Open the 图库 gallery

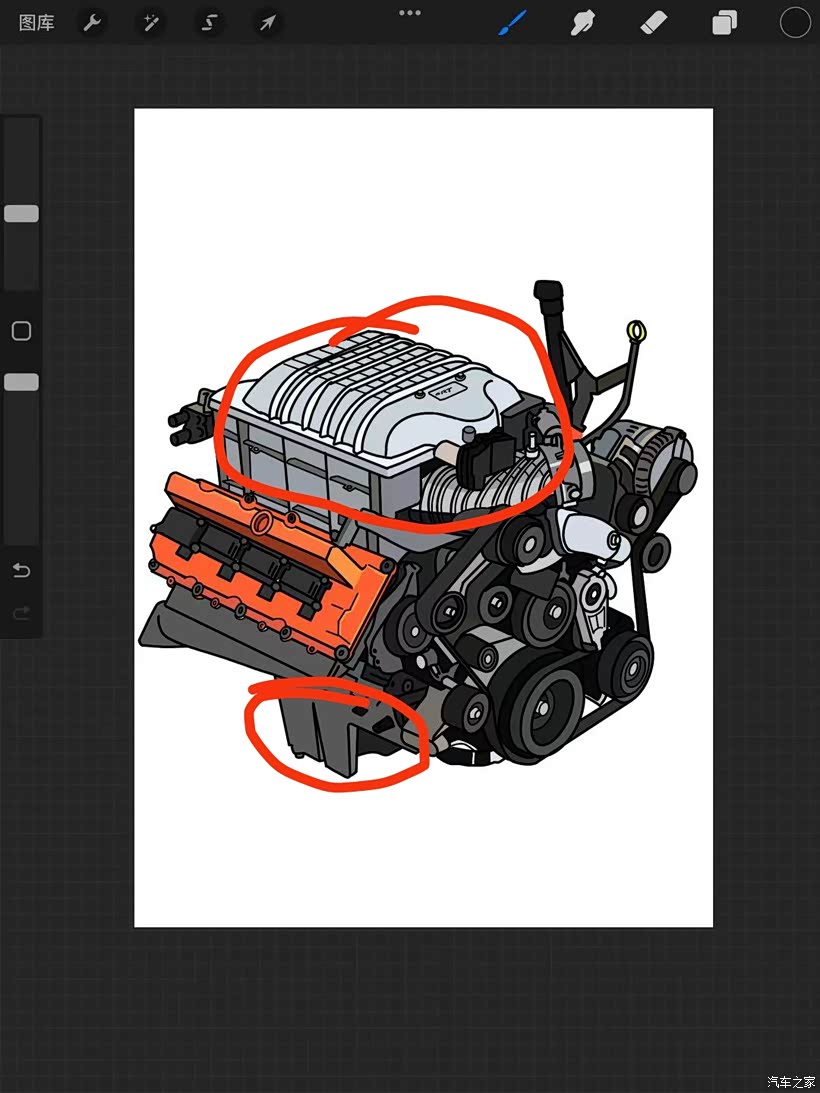pos(37,23)
